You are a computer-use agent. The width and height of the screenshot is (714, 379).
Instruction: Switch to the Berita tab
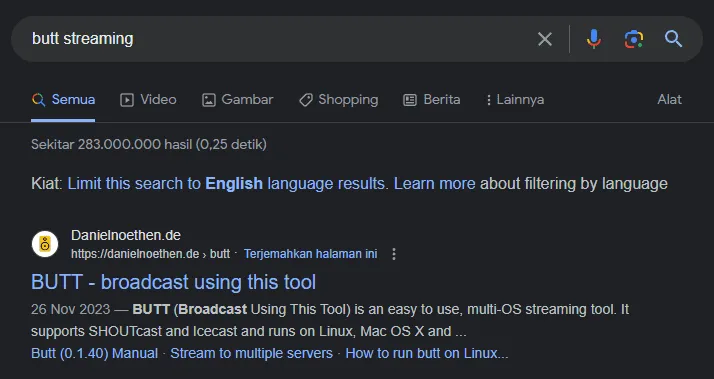click(x=432, y=100)
